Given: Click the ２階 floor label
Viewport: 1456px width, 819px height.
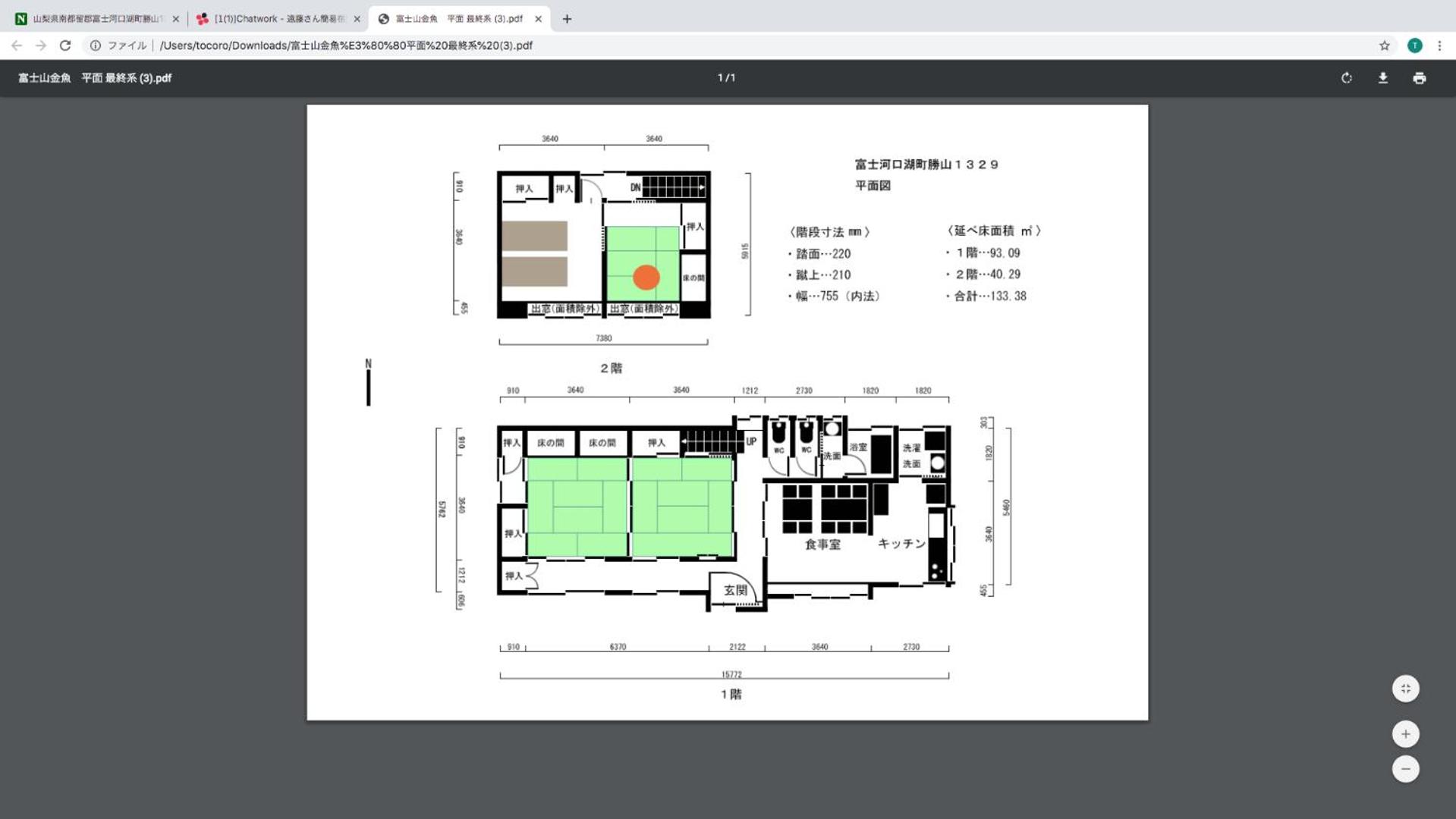Looking at the screenshot, I should tap(611, 369).
